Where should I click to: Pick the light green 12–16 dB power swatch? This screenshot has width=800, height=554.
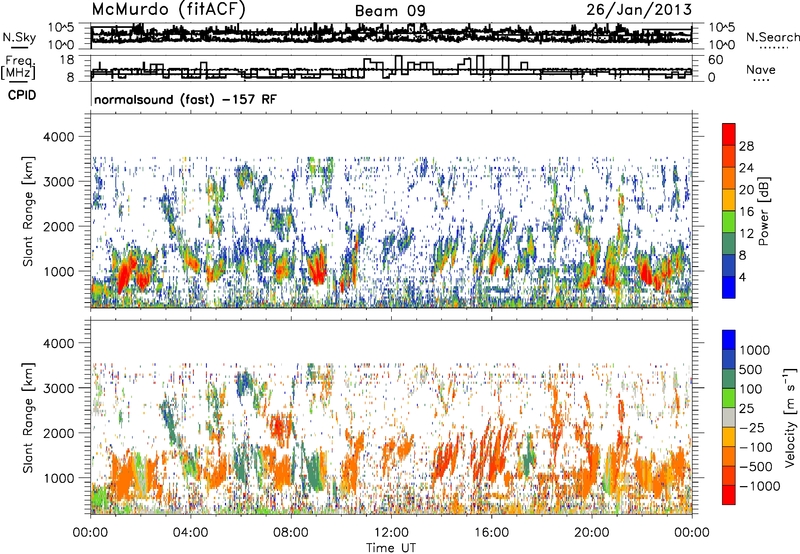pyautogui.click(x=729, y=222)
